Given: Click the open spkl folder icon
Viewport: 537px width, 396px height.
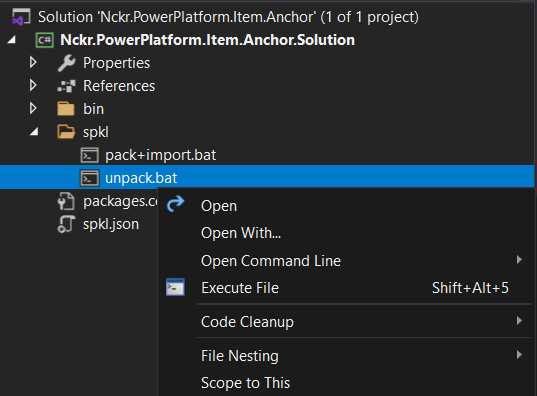Looking at the screenshot, I should point(66,132).
